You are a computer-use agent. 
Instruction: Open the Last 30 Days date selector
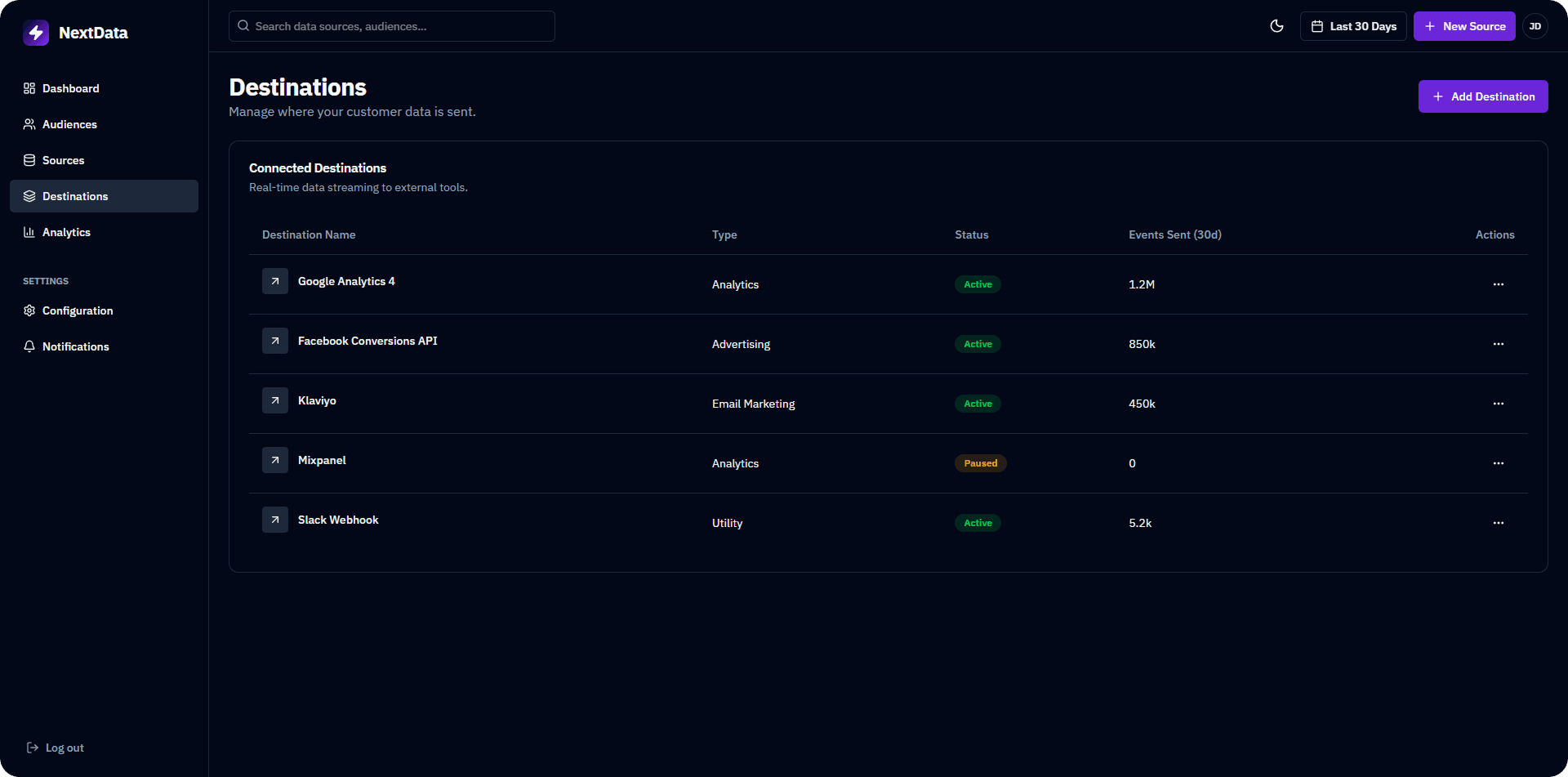point(1353,26)
